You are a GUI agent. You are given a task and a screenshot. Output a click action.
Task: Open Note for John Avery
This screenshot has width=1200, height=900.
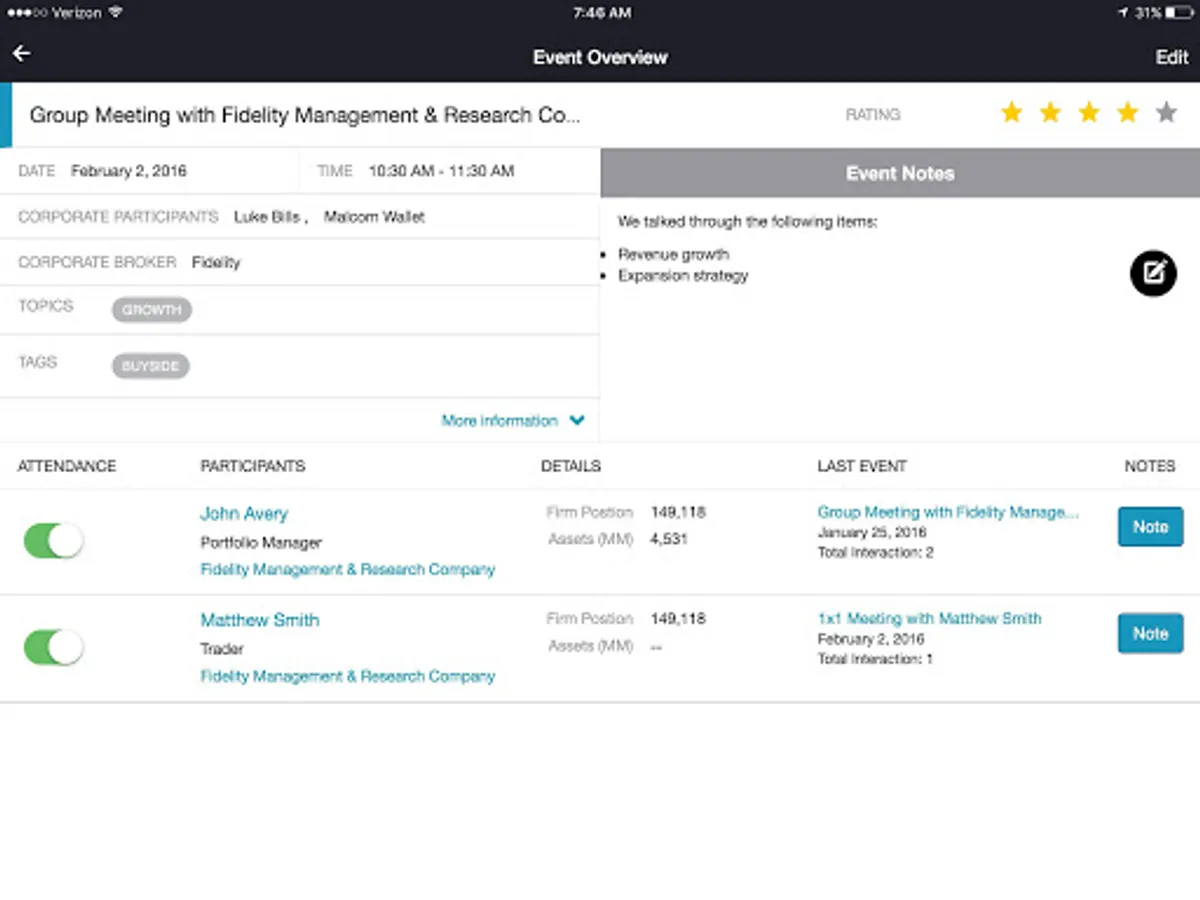point(1150,527)
